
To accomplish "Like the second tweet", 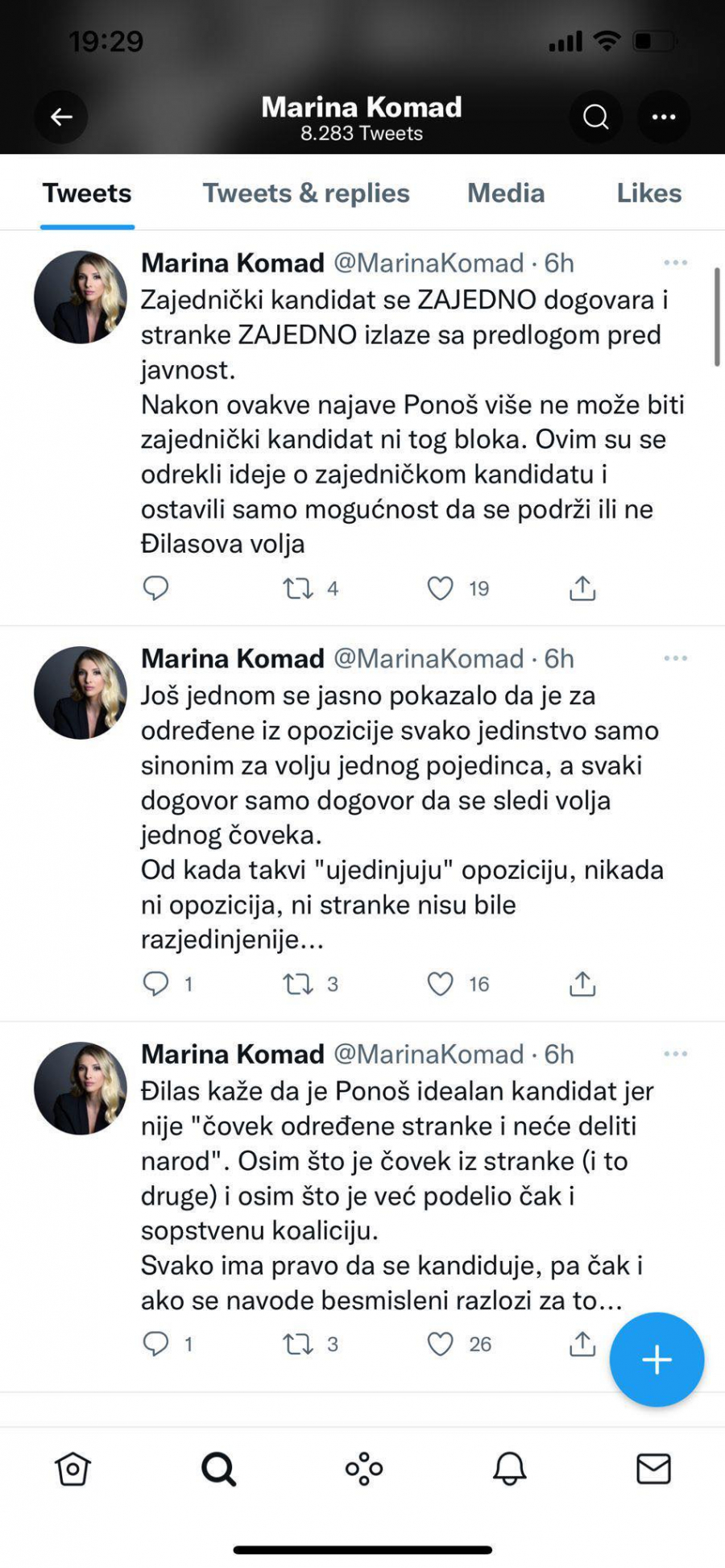I will pos(440,984).
